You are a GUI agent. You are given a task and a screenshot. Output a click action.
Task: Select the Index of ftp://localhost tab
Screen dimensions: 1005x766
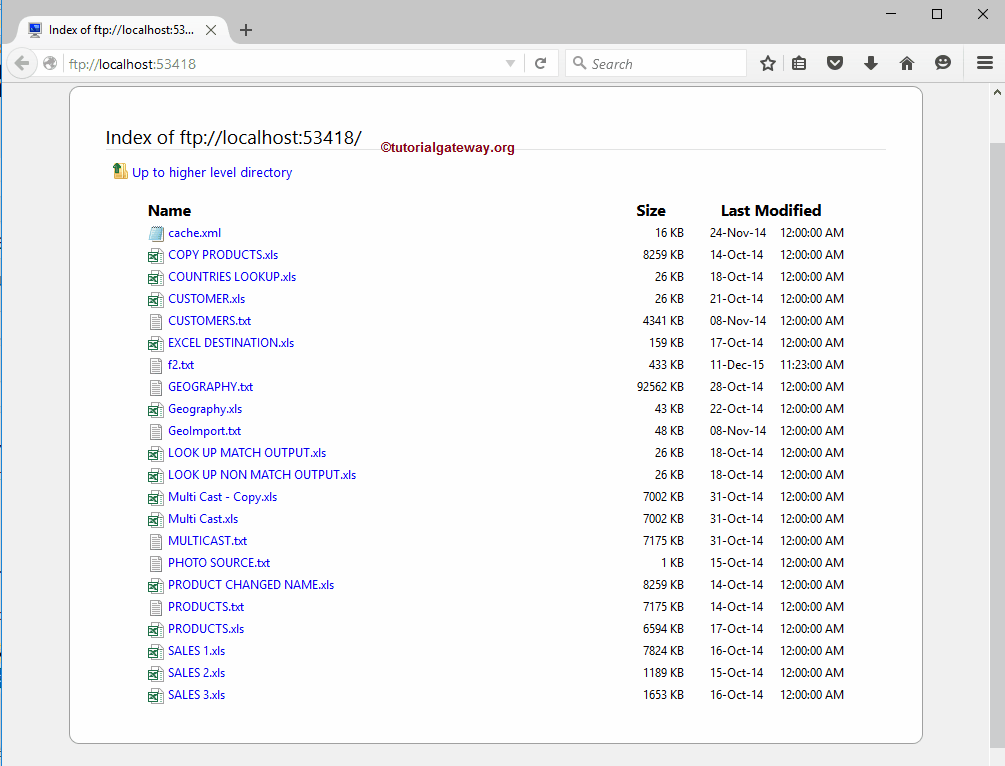[120, 30]
